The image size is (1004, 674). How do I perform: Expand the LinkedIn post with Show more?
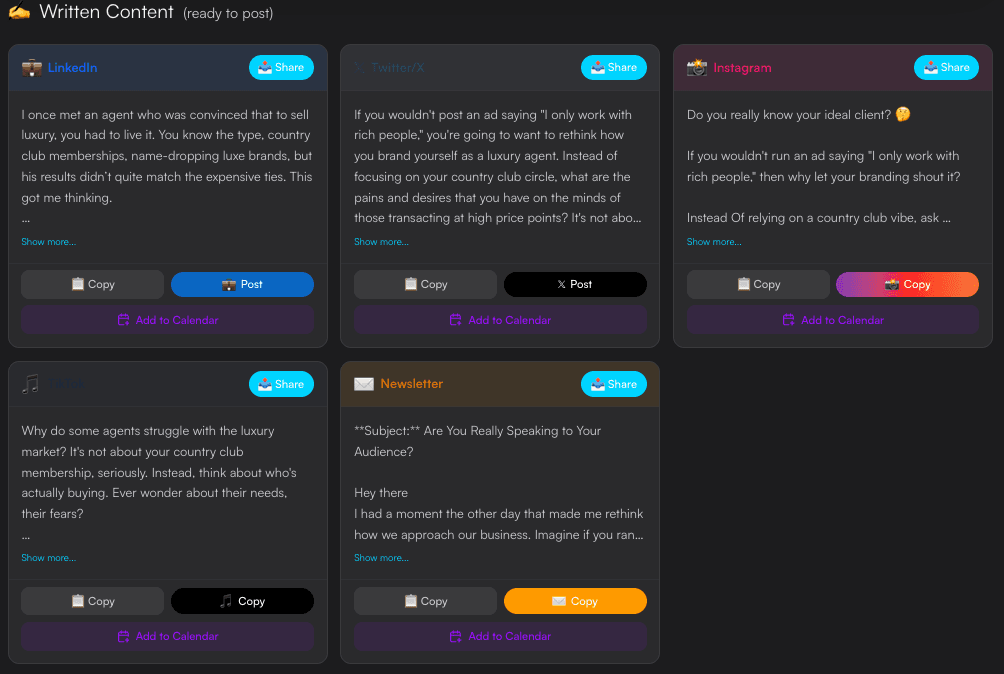(48, 241)
